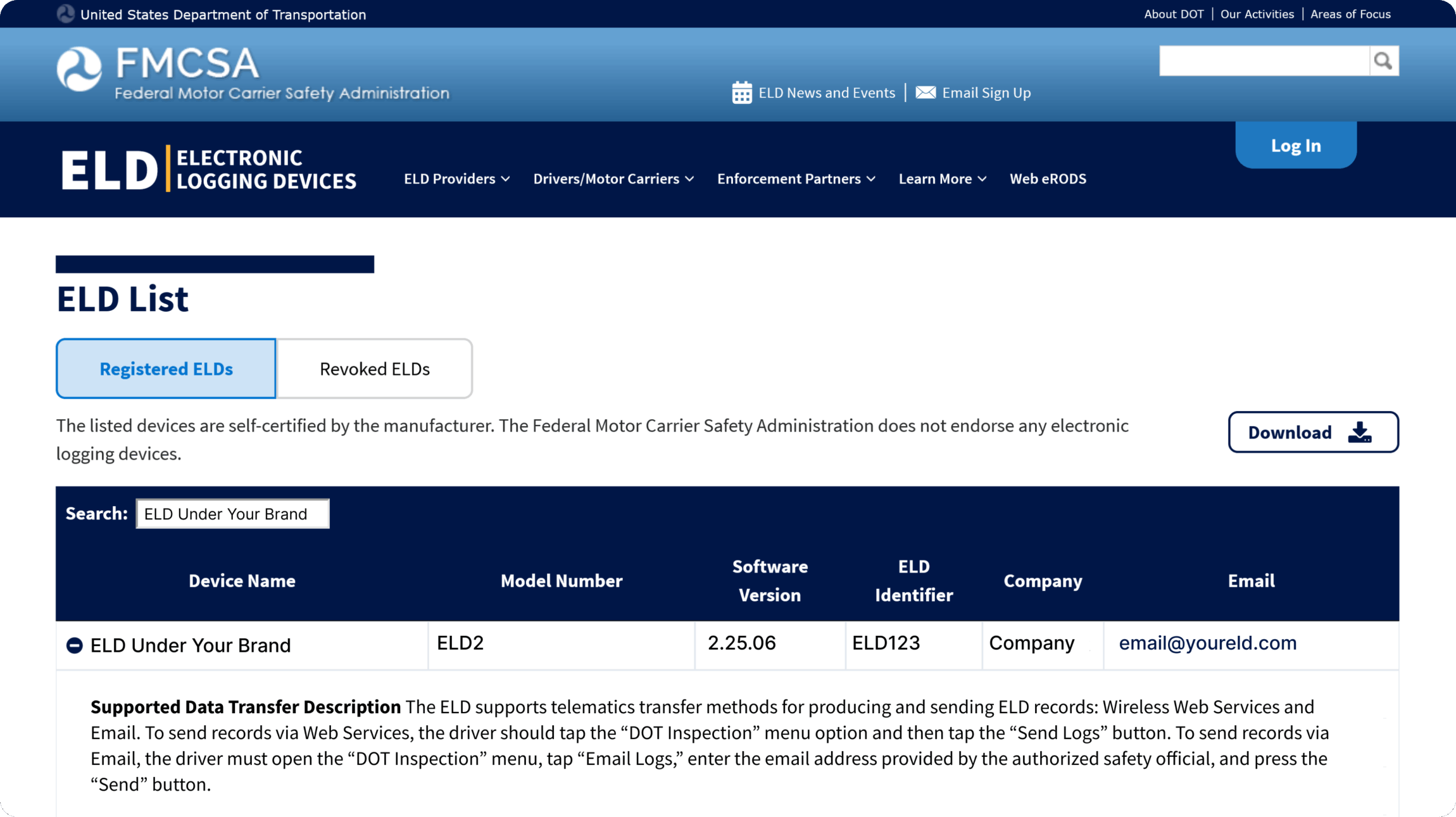Switch to the Revoked ELDs tab
This screenshot has width=1456, height=817.
375,369
